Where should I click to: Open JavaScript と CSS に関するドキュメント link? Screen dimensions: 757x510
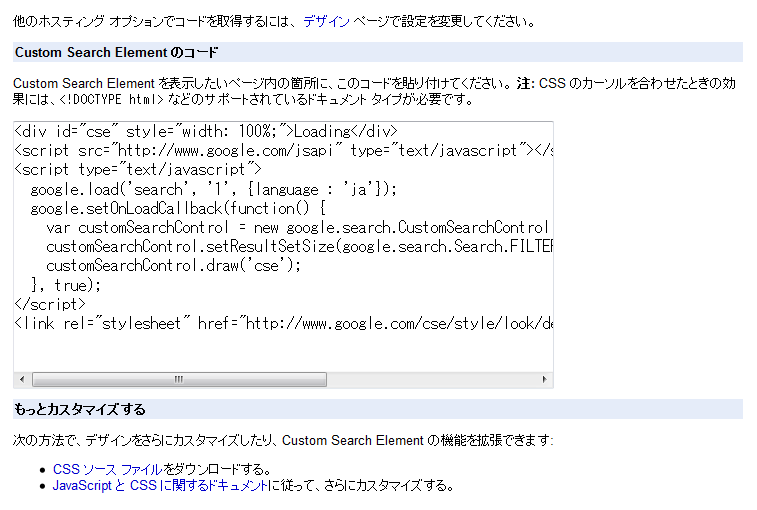point(160,485)
